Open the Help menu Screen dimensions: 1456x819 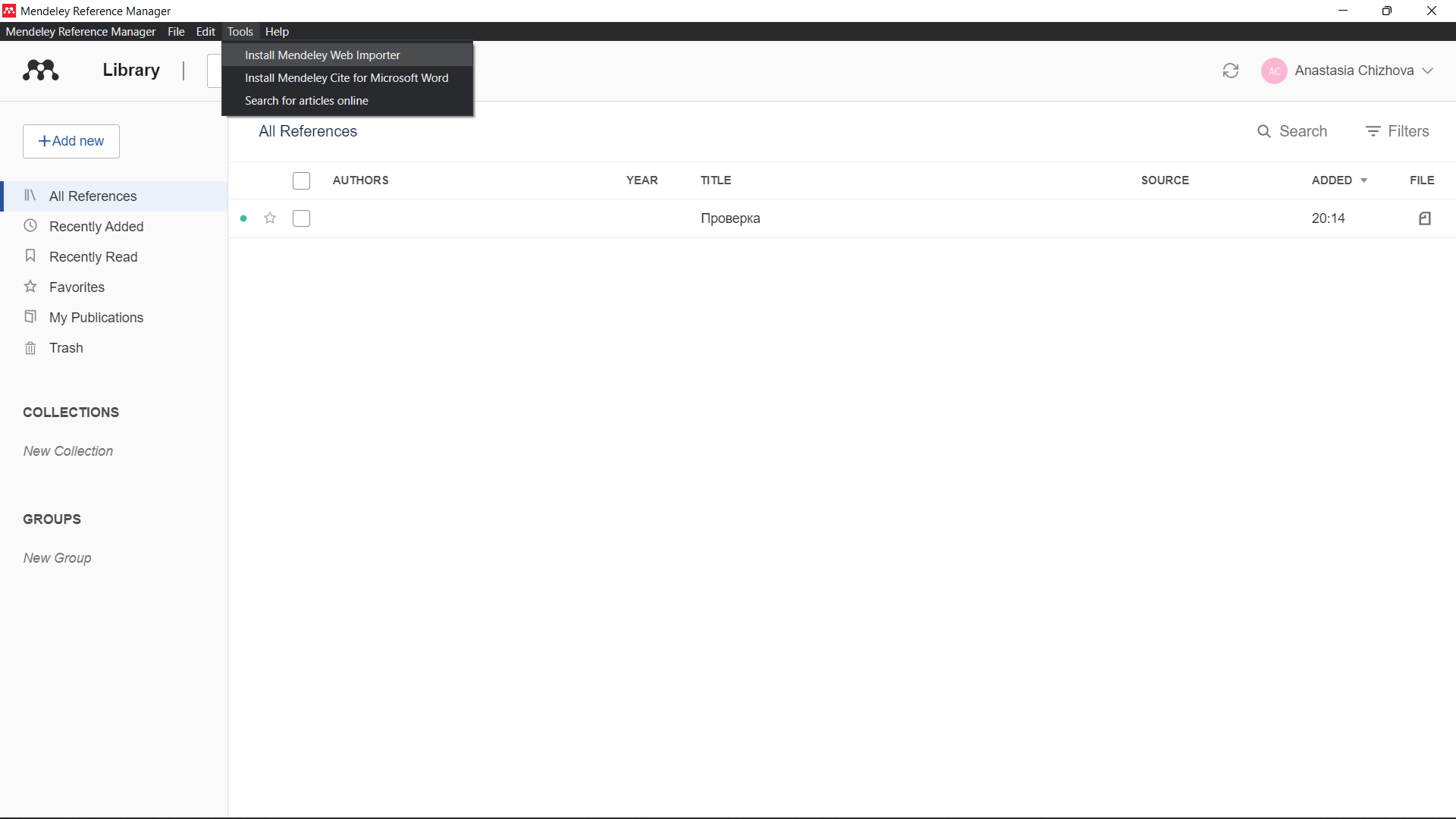coord(277,31)
